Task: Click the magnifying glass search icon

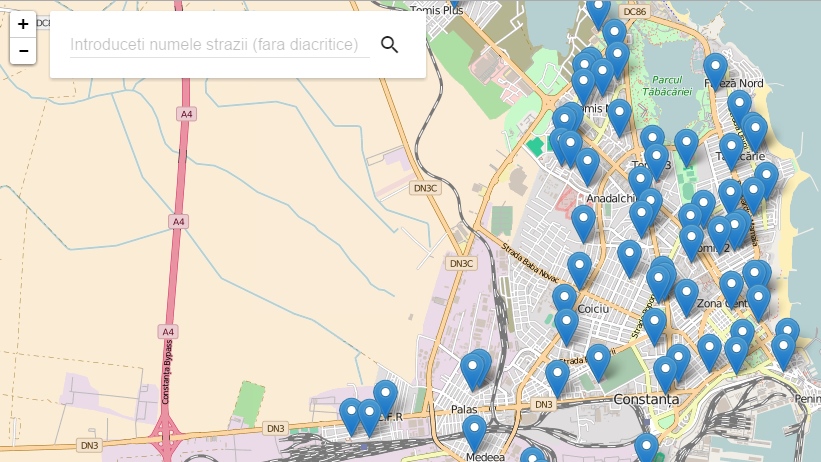Action: tap(390, 44)
